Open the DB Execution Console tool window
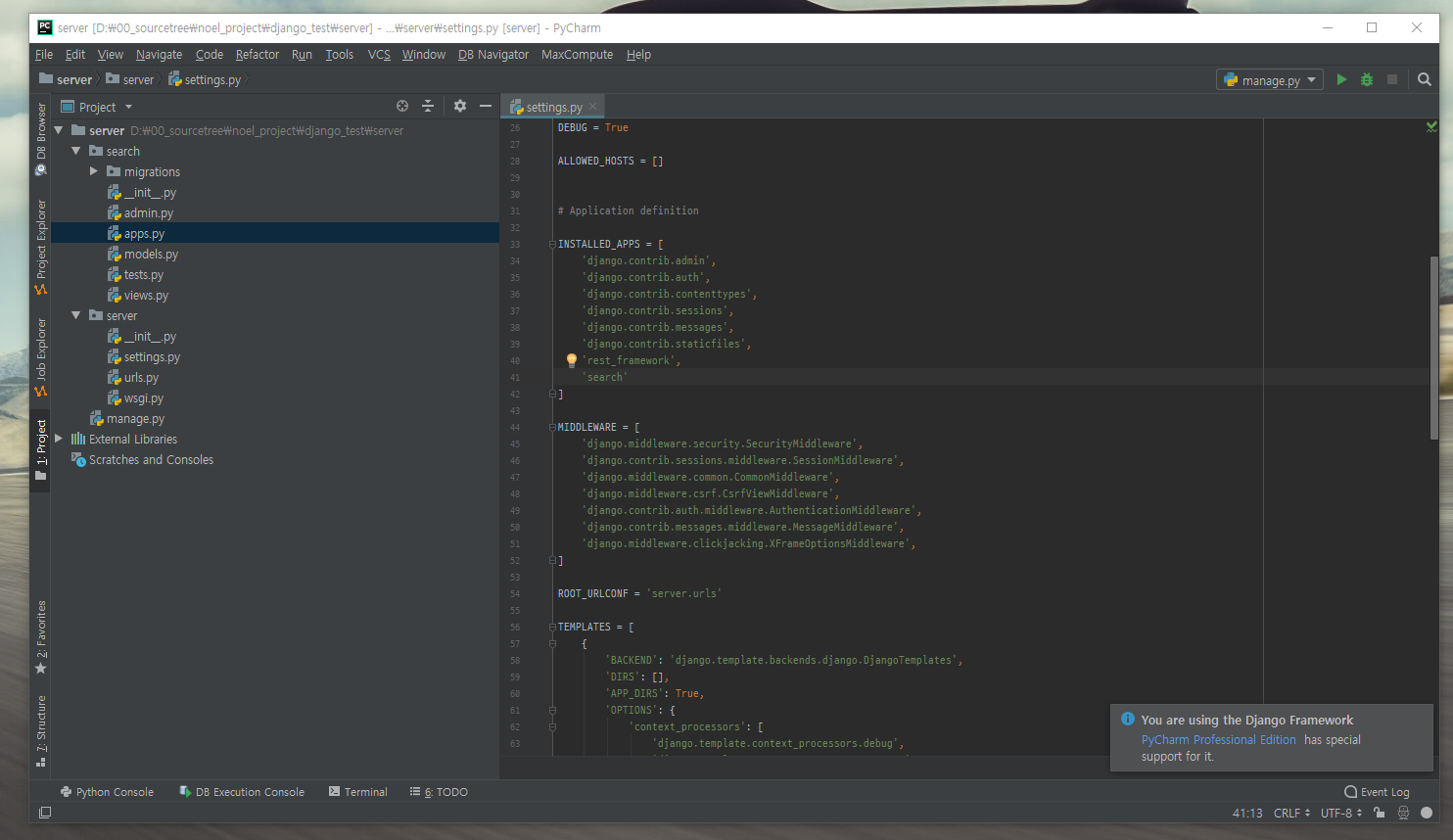Viewport: 1453px width, 840px height. (242, 792)
